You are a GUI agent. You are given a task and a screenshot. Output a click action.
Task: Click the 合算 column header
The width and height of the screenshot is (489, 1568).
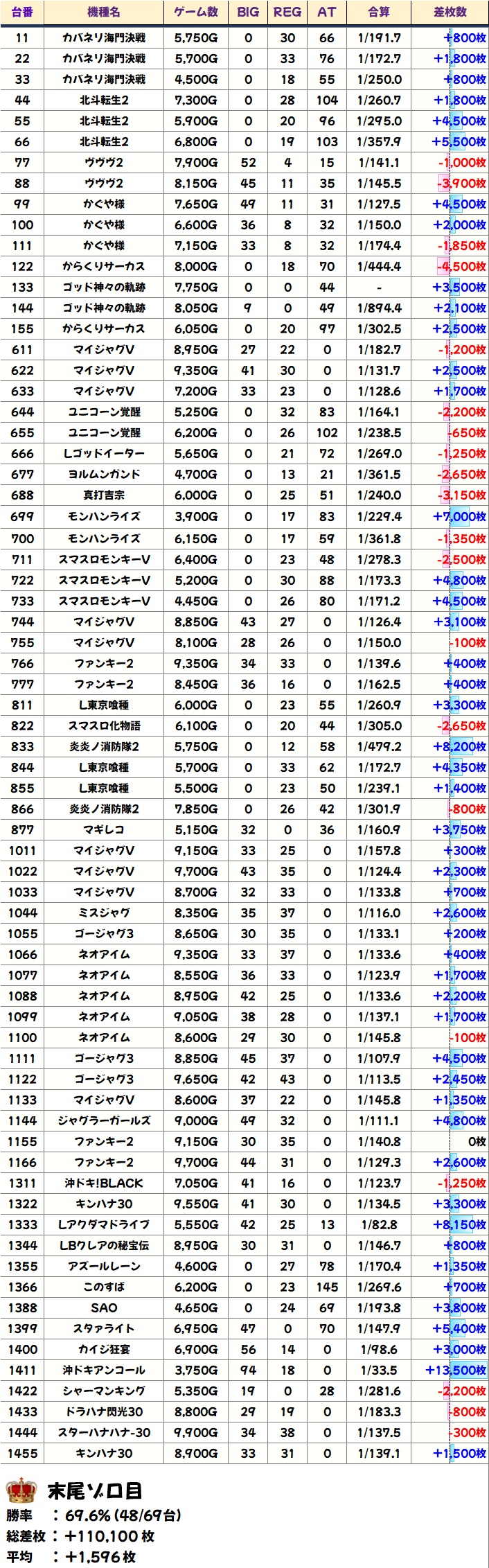click(379, 12)
